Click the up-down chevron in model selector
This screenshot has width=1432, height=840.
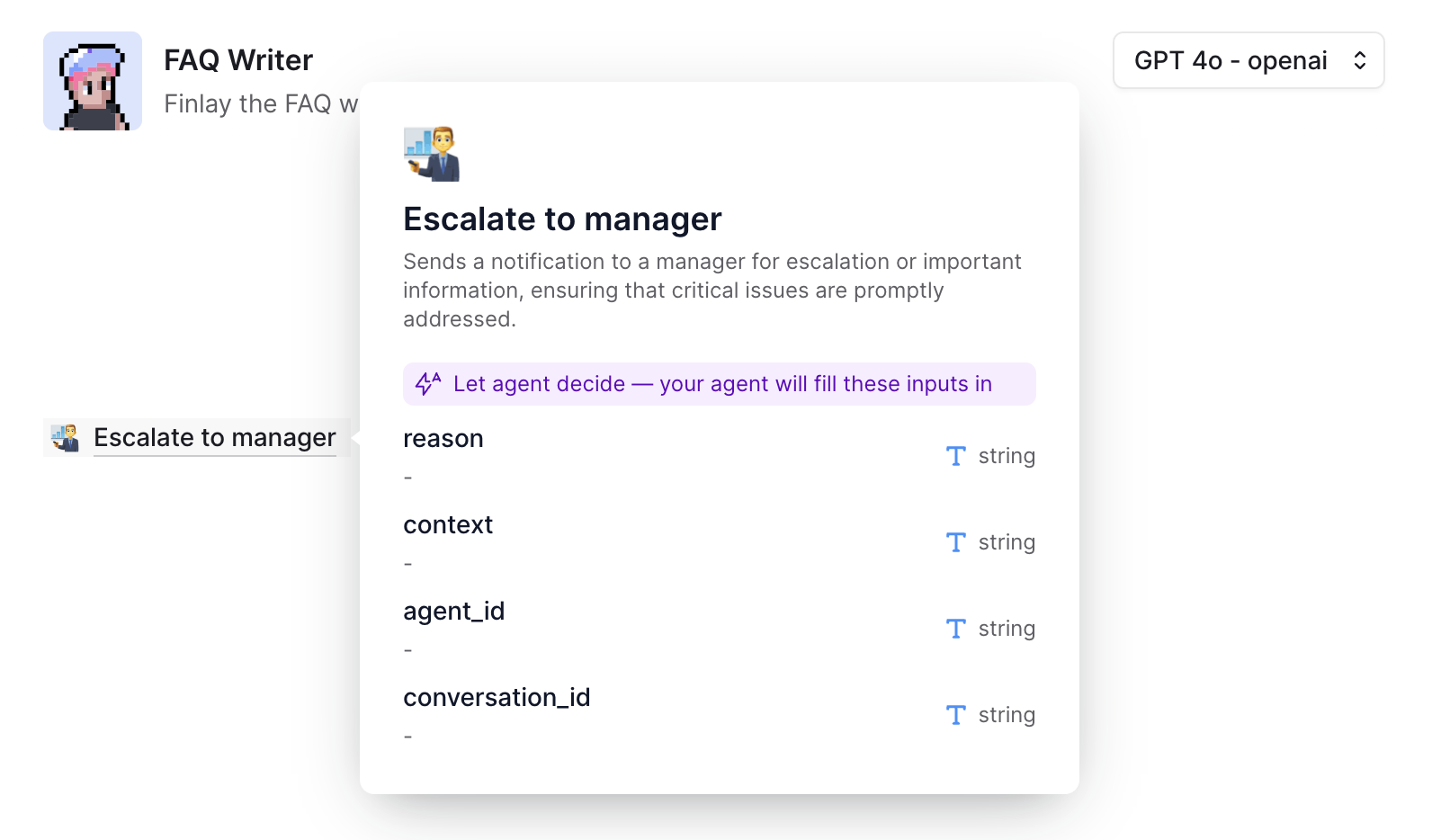coord(1360,60)
